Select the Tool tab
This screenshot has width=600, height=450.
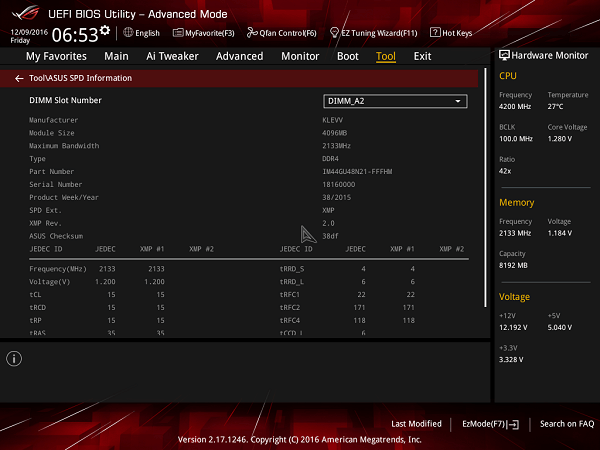386,56
